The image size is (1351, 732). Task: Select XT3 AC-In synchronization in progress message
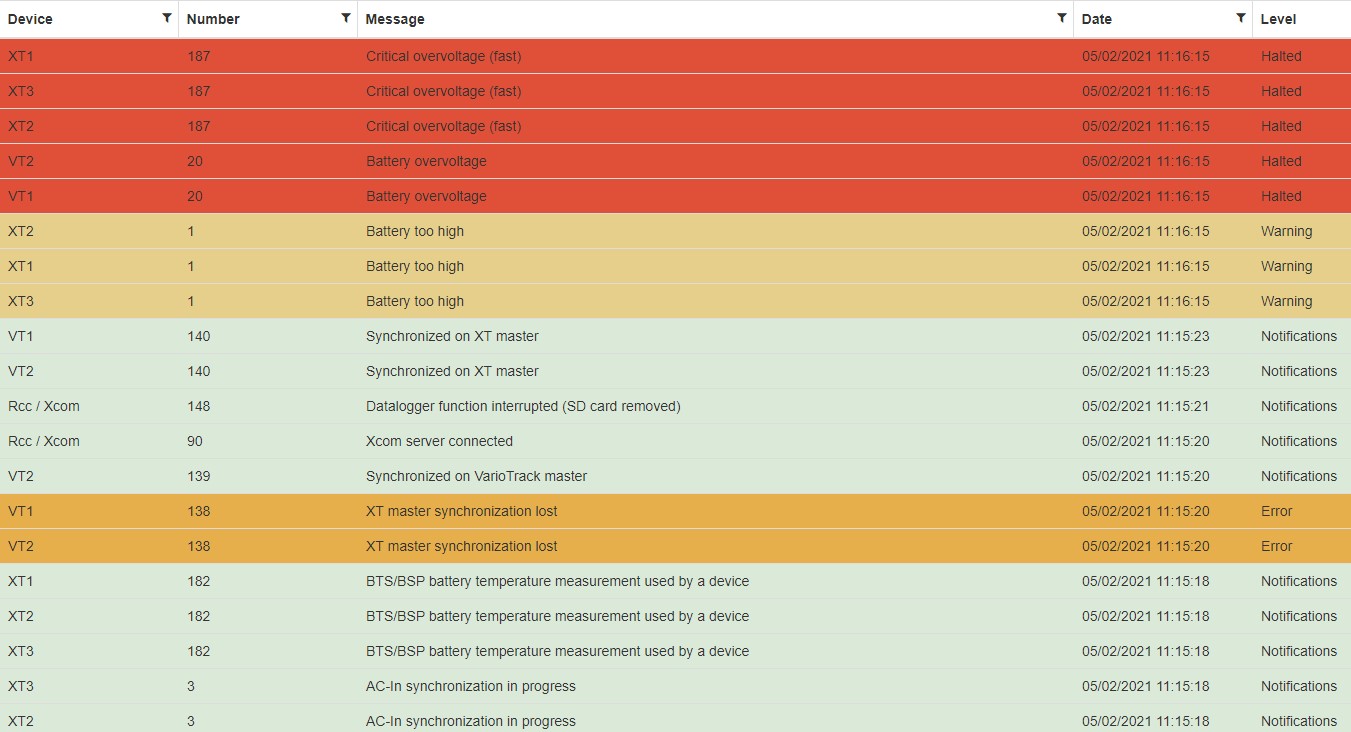[x=470, y=686]
